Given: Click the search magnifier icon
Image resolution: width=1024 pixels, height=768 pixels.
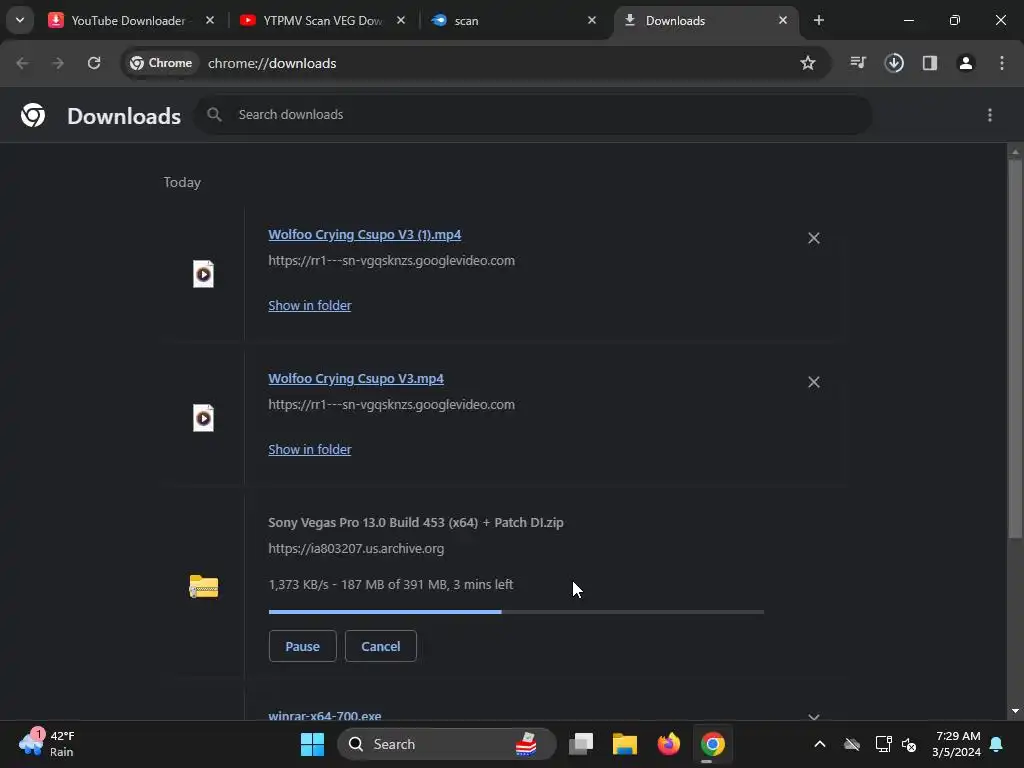Looking at the screenshot, I should point(214,115).
